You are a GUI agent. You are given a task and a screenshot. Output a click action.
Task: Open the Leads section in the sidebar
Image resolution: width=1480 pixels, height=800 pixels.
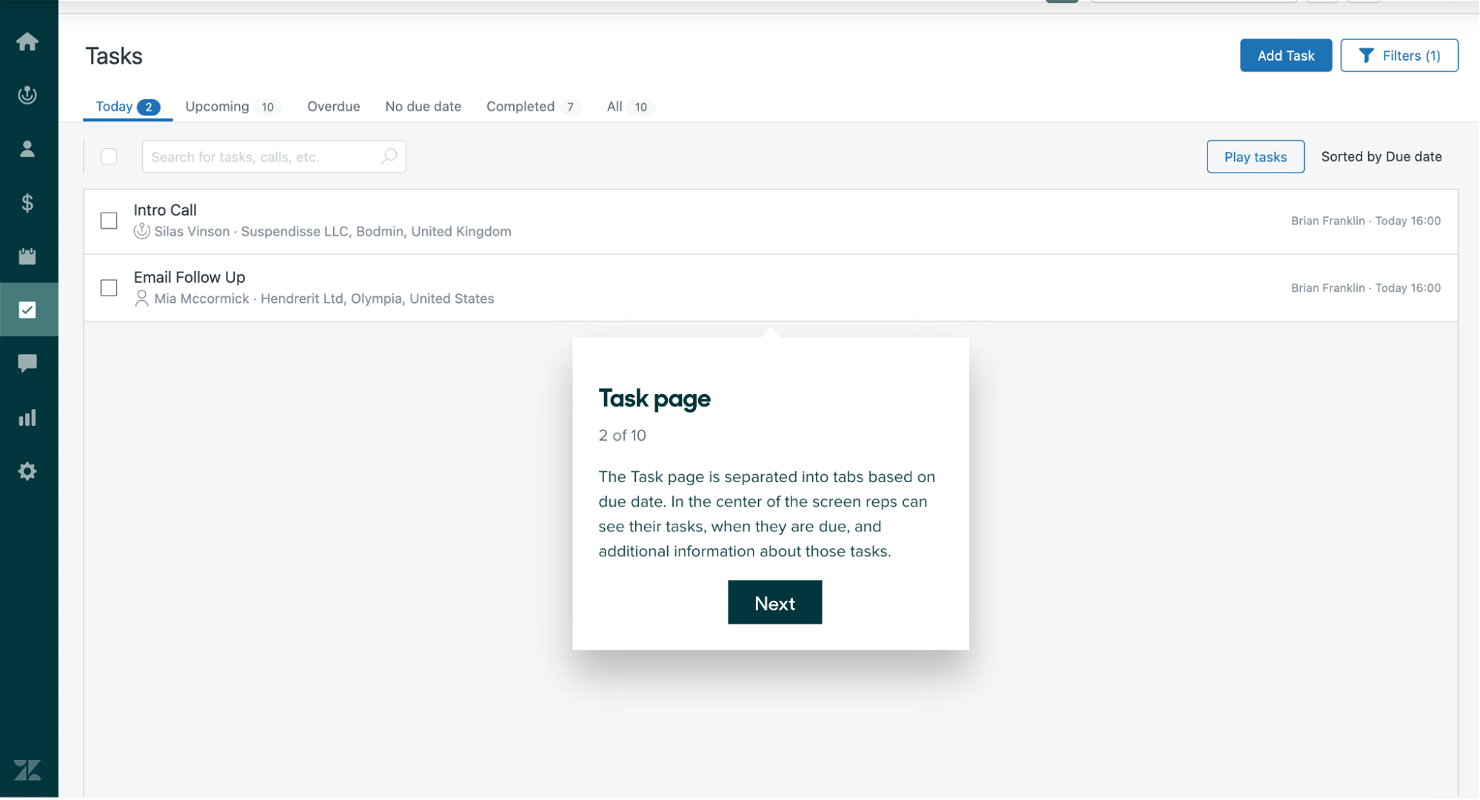click(x=28, y=95)
